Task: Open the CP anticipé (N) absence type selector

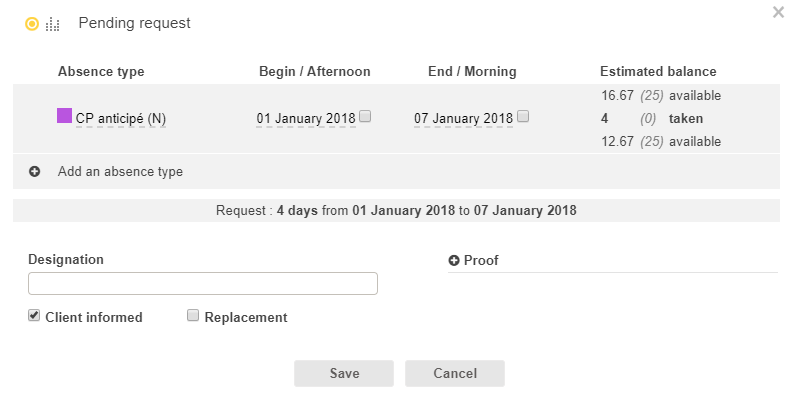Action: point(121,119)
